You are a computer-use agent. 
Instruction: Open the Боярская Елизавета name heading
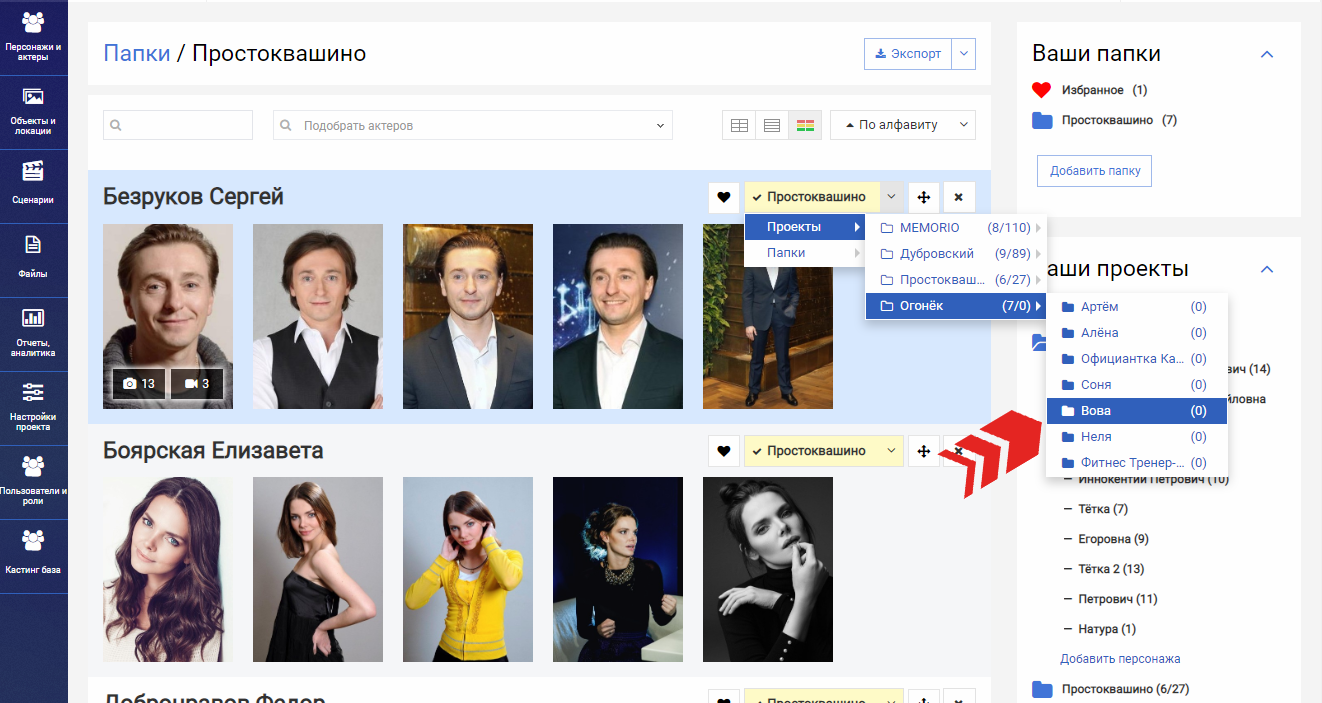tap(213, 451)
